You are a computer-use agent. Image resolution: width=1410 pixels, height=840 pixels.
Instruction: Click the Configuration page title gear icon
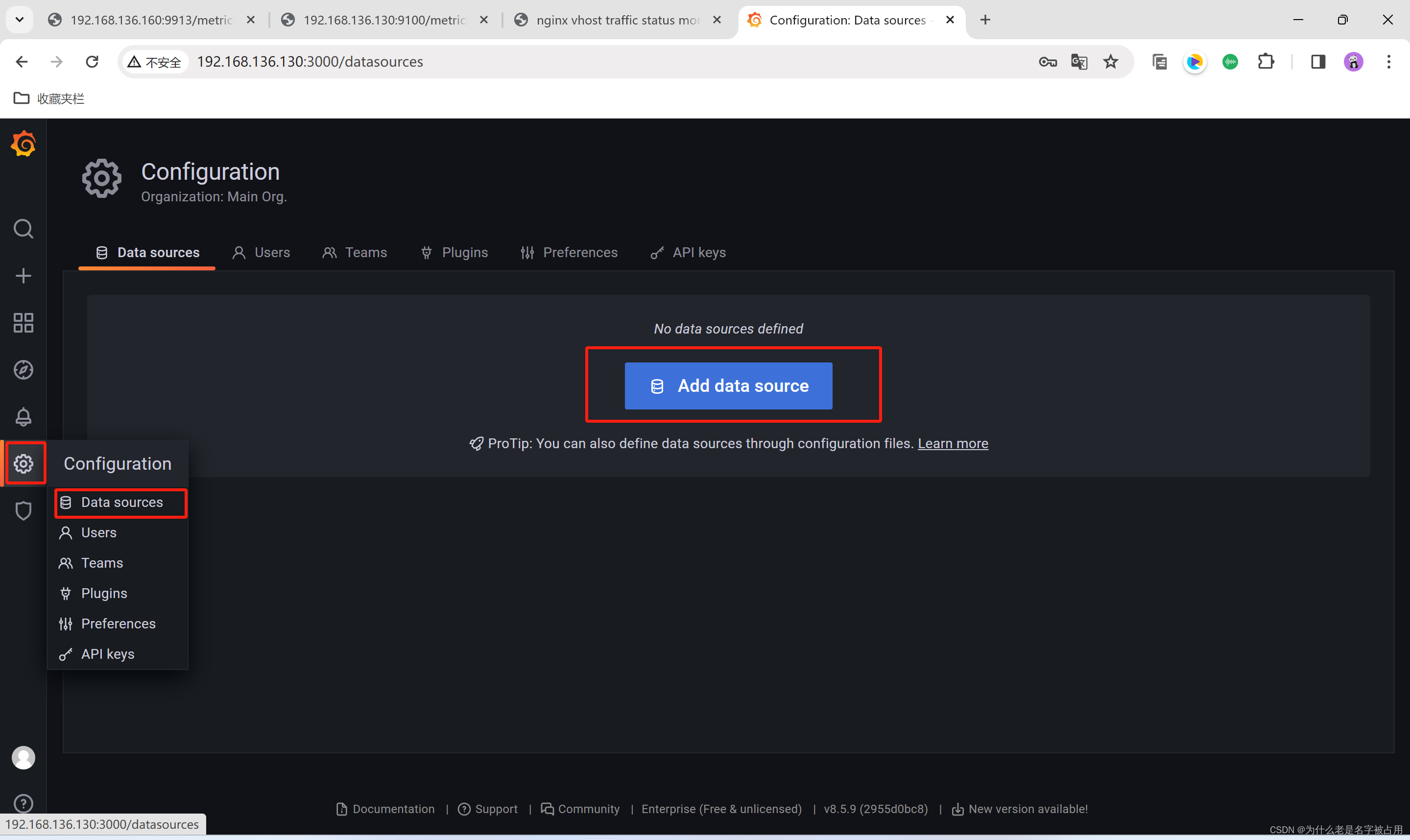pos(102,178)
